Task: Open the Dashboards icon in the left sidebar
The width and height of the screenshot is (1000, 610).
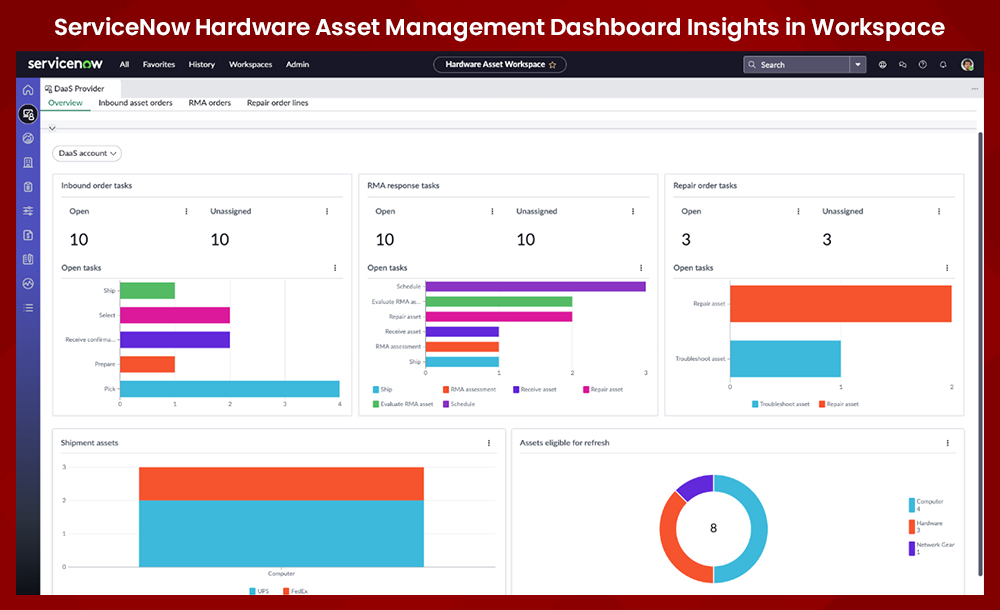Action: click(28, 137)
